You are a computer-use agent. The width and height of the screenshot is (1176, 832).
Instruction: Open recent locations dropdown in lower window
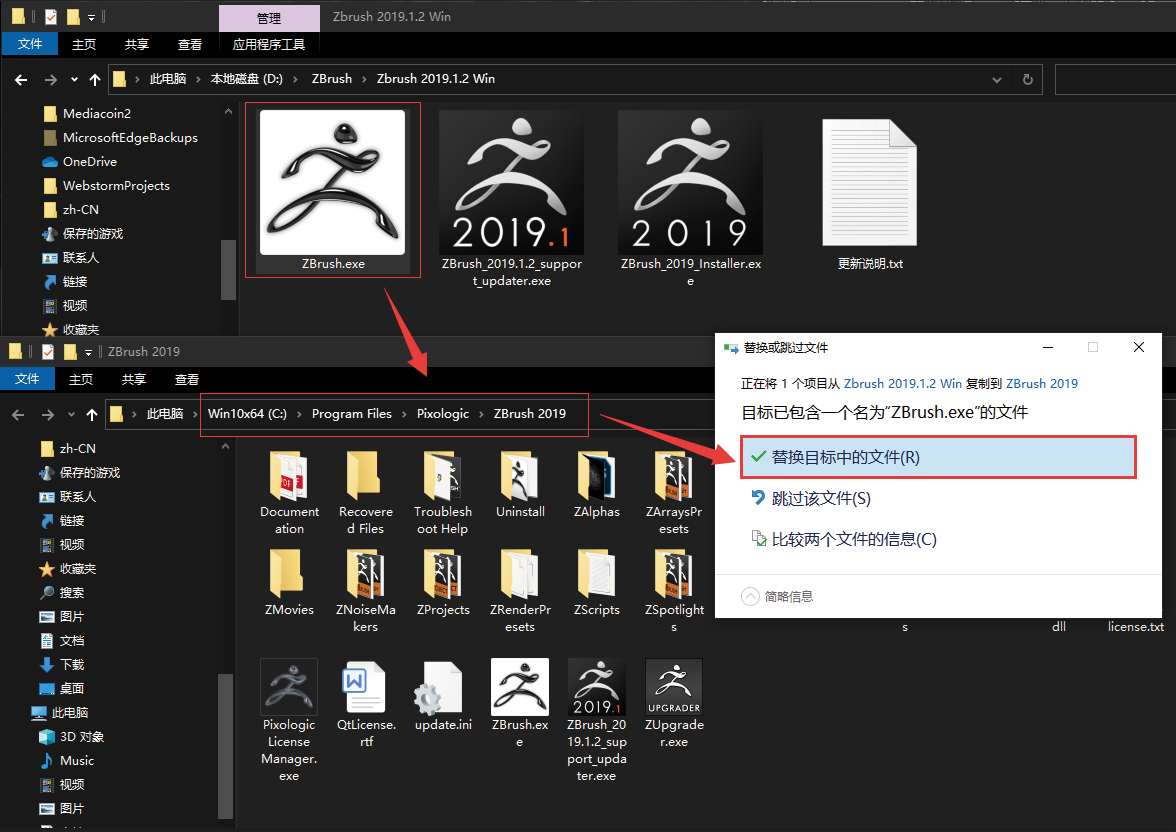tap(73, 414)
